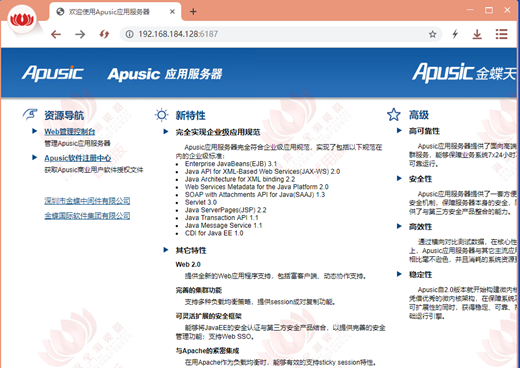Viewport: 520px width, 368px height.
Task: Click the 新特性 sun icon
Action: [162, 115]
